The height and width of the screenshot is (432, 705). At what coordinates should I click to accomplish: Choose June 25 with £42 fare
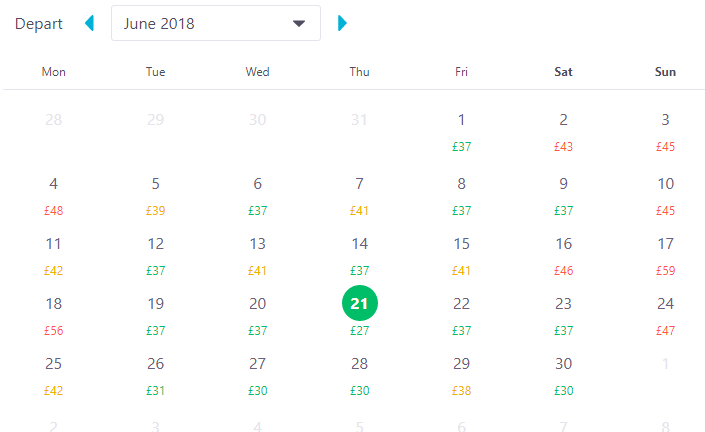tap(54, 374)
